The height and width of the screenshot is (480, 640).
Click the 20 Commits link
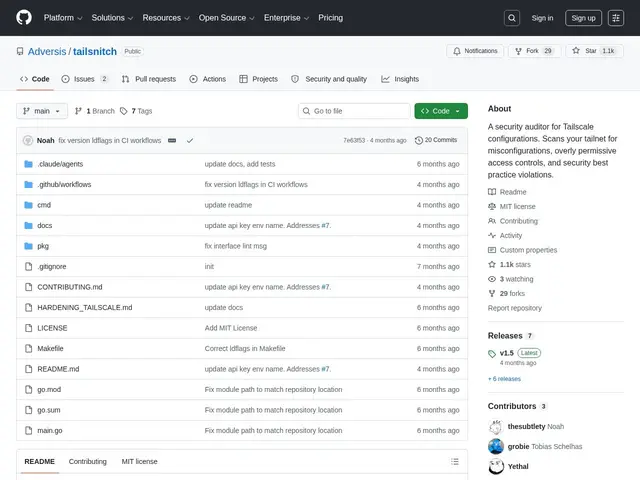436,140
